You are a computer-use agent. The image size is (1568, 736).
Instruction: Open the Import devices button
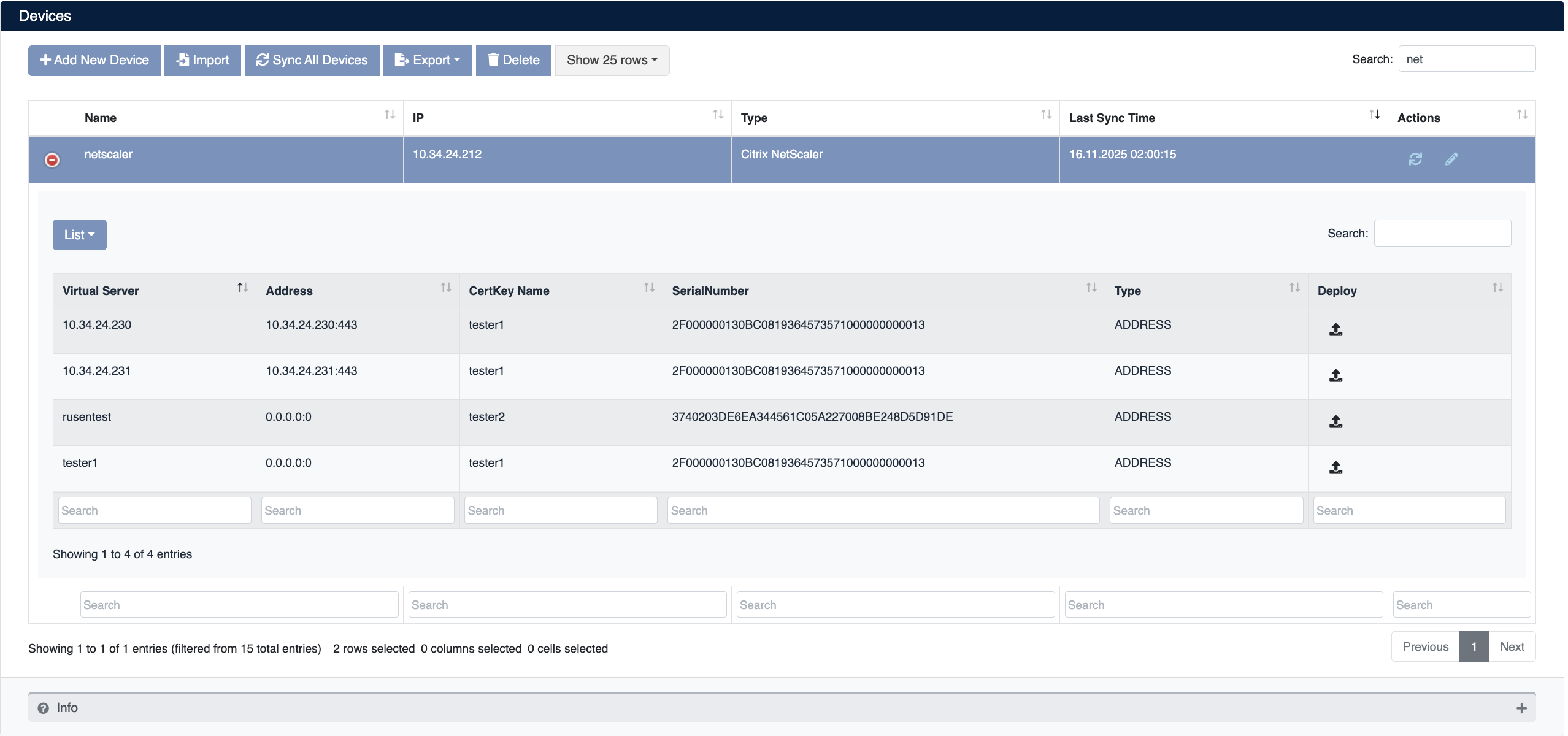coord(202,60)
